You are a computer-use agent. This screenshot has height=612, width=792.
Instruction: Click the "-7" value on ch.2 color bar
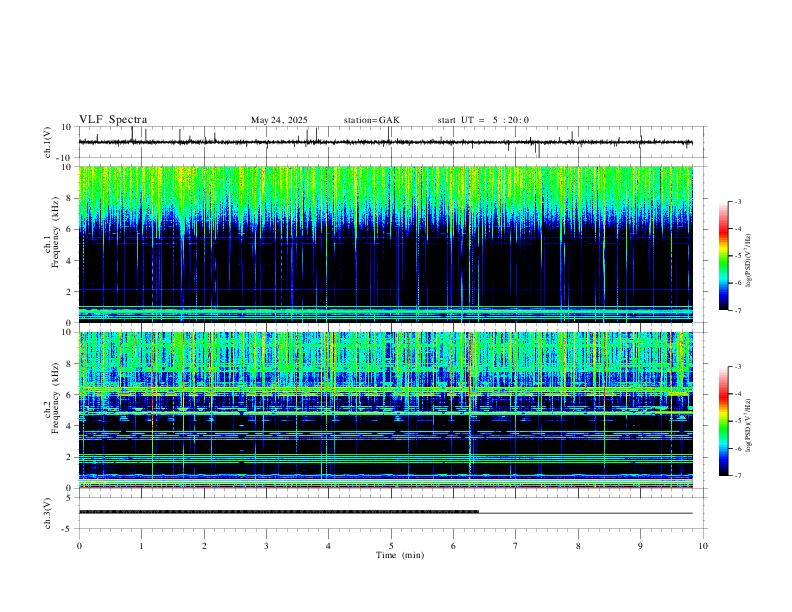point(737,476)
